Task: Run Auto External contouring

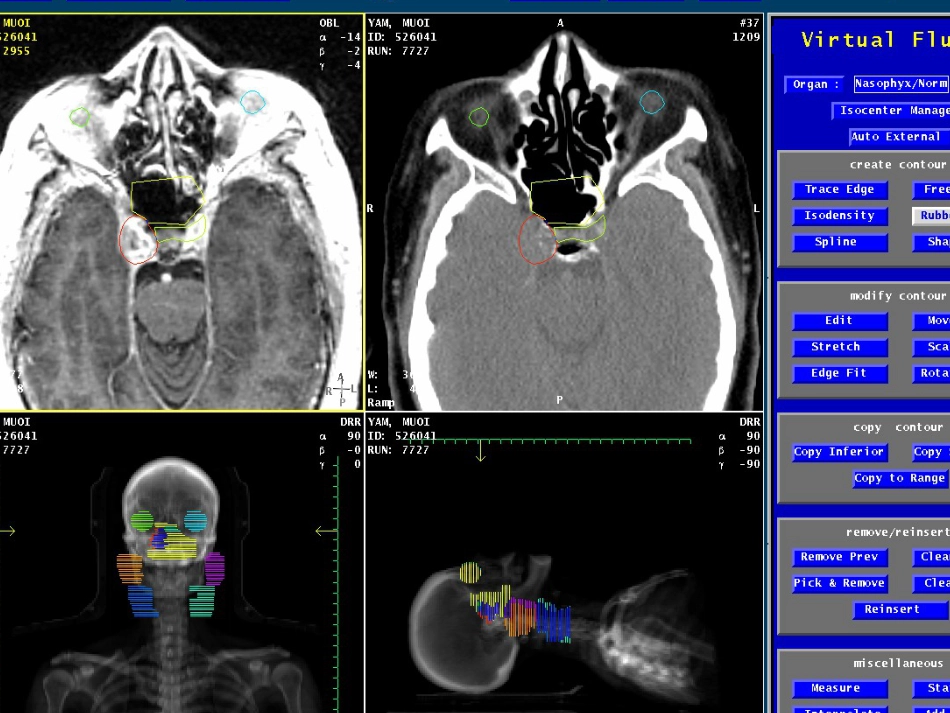Action: (x=899, y=137)
